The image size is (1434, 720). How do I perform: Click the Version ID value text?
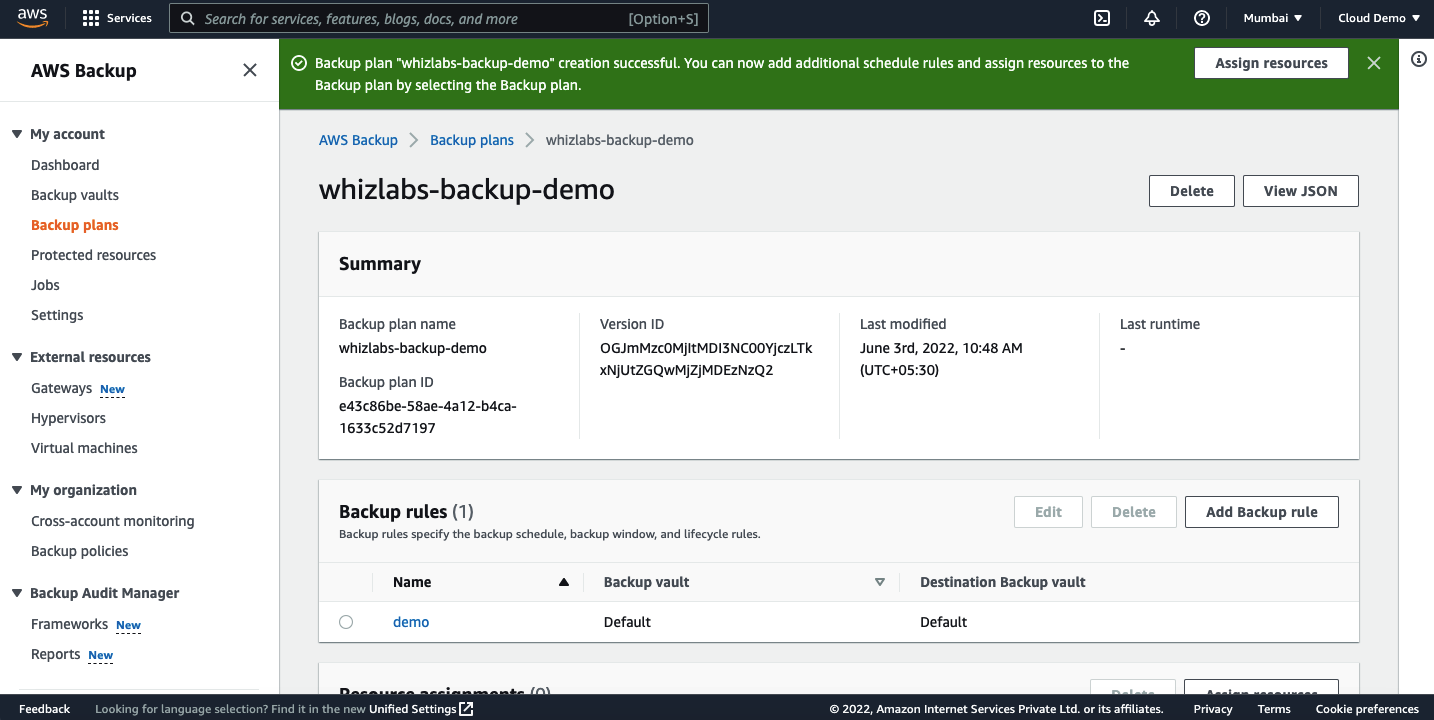tap(706, 359)
